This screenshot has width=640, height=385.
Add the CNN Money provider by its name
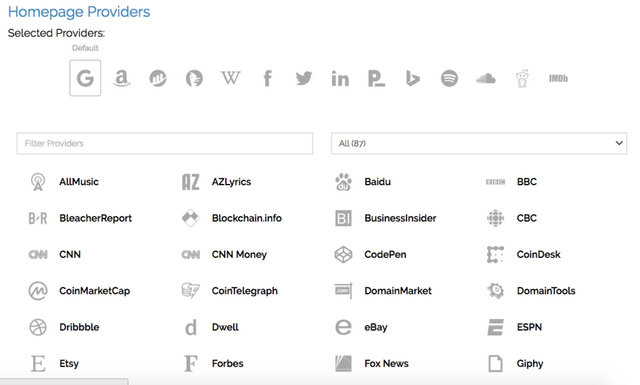pos(239,255)
